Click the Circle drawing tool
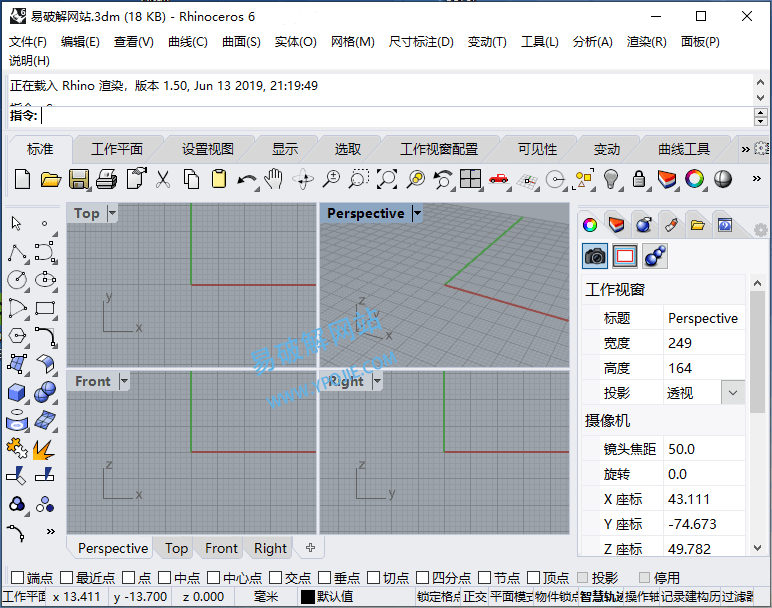Screen dimensions: 772x608 pyautogui.click(x=17, y=280)
